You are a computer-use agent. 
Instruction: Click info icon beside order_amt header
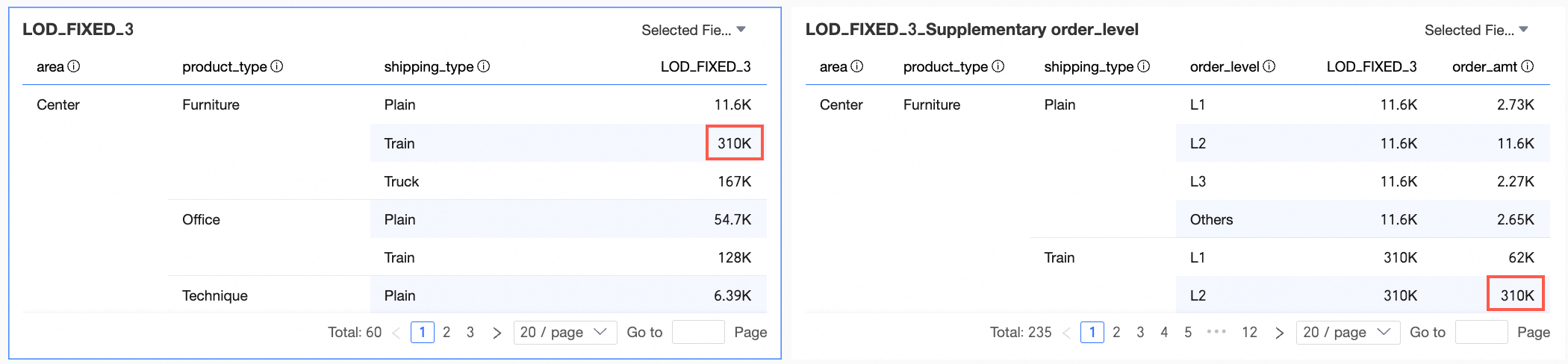1528,66
